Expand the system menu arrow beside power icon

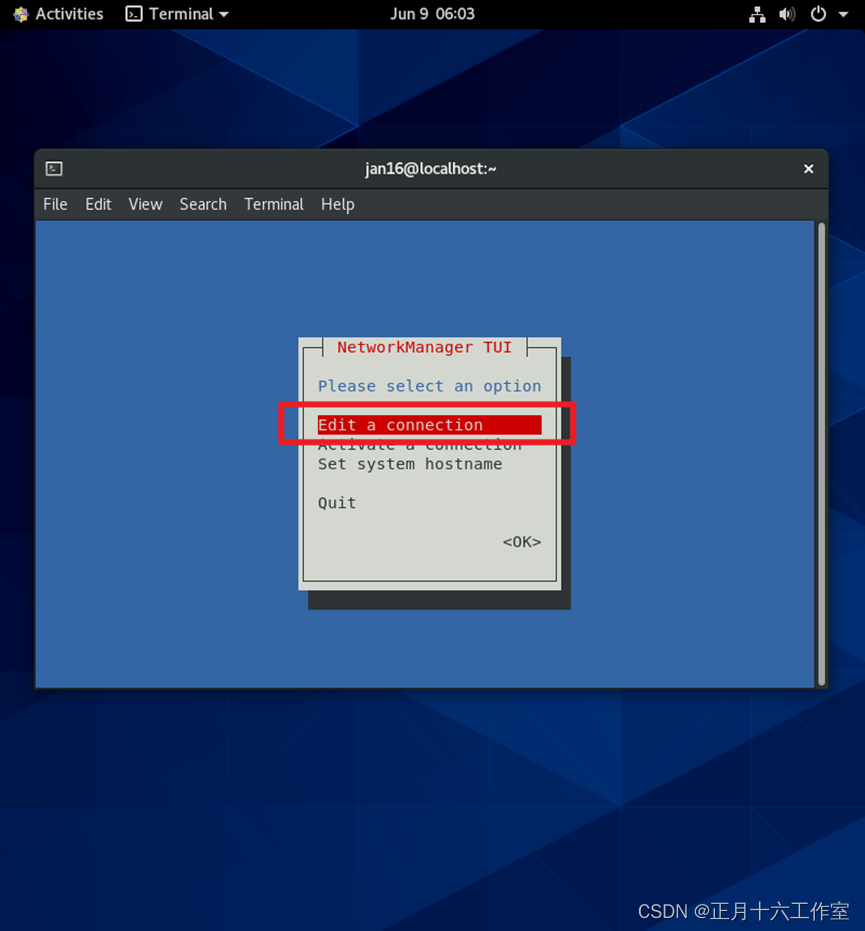[843, 15]
